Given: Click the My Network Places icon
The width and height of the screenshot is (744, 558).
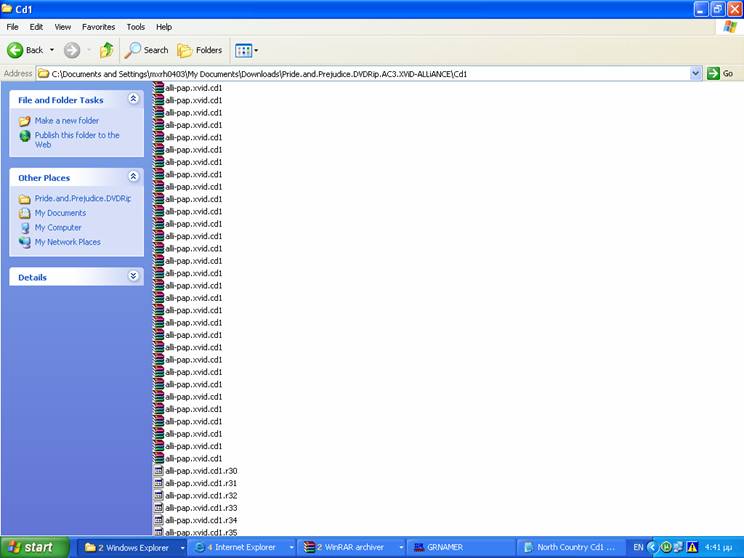Looking at the screenshot, I should 25,242.
